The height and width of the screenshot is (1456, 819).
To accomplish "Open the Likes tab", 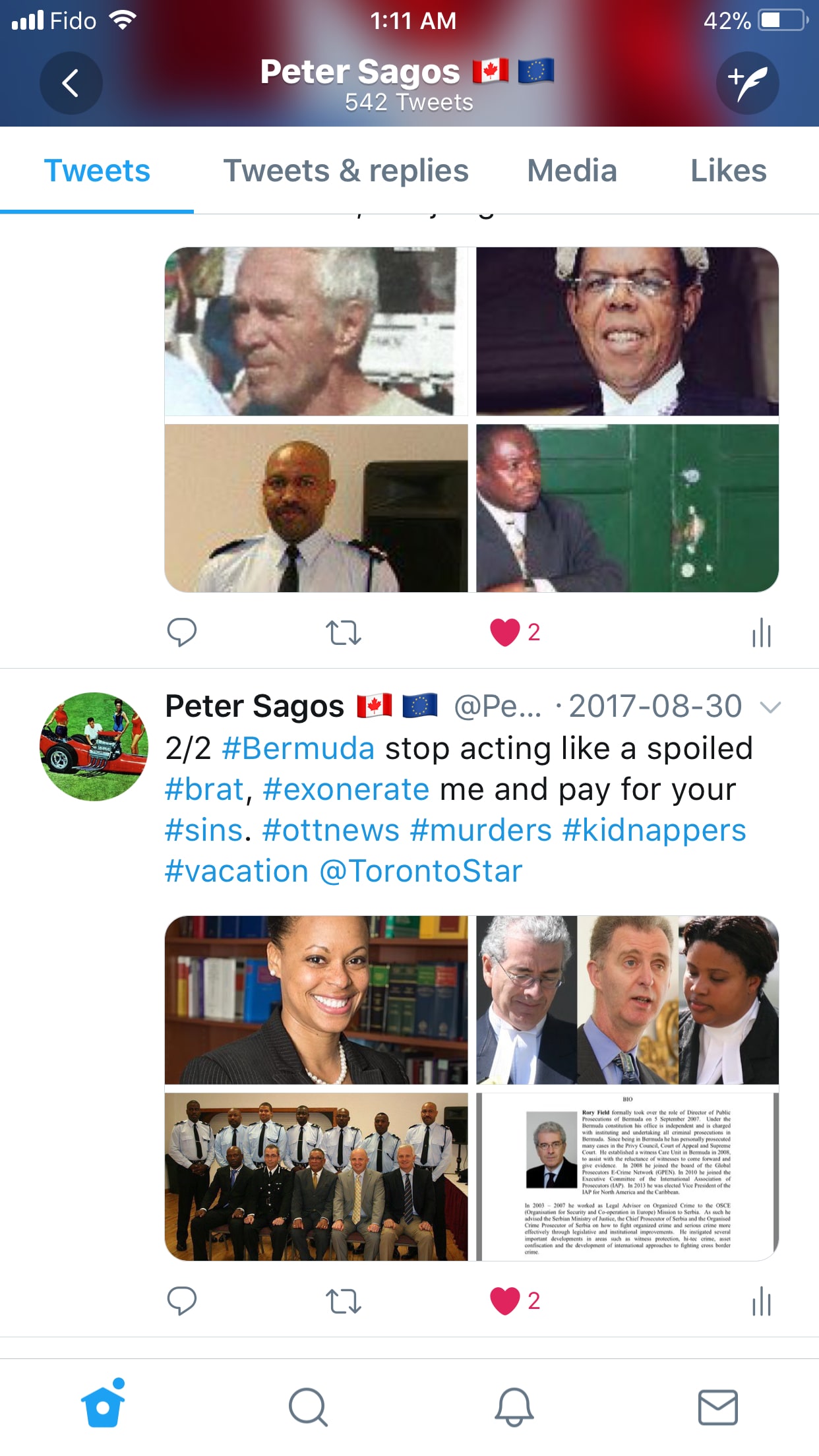I will pos(728,171).
